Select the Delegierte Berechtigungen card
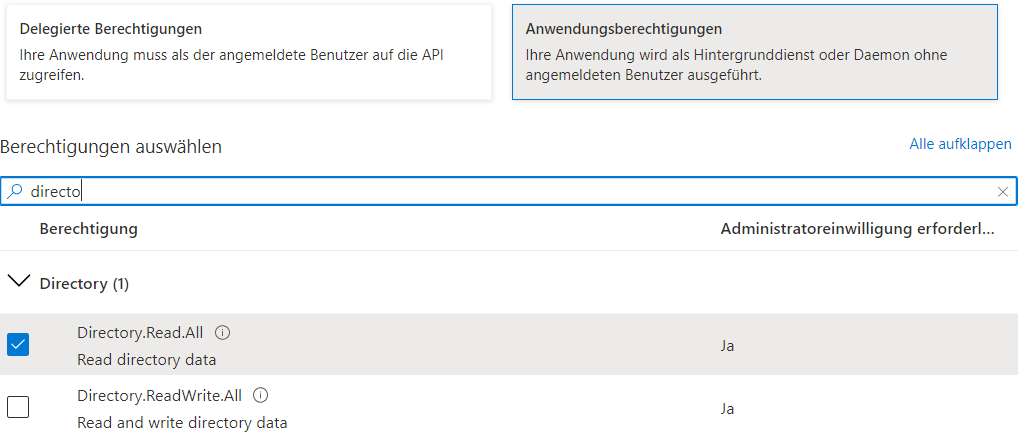Screen dimensions: 1028x435 coord(248,52)
